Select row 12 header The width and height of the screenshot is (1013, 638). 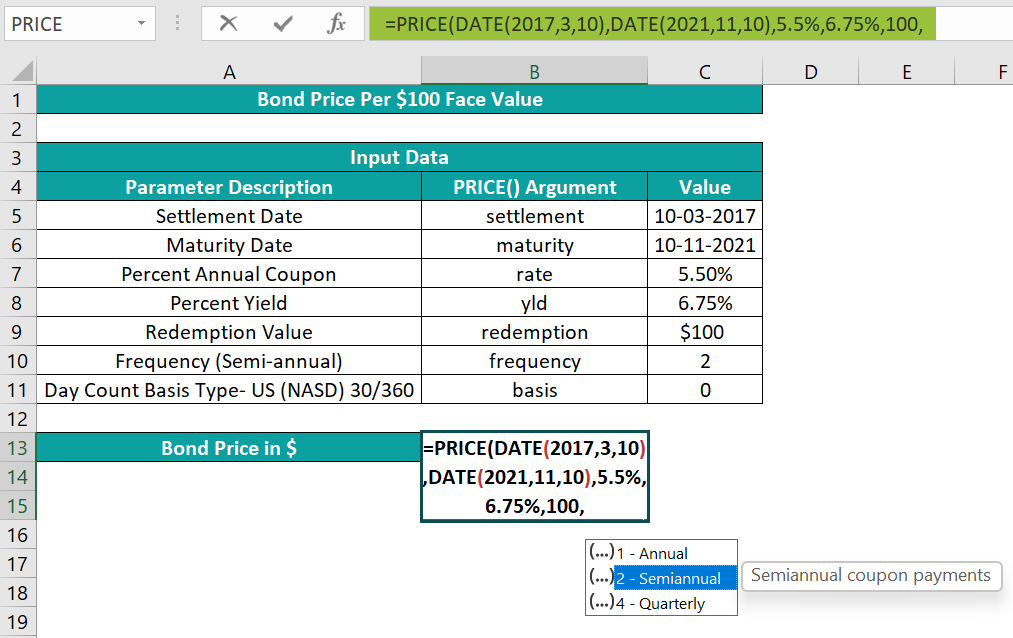coord(17,418)
